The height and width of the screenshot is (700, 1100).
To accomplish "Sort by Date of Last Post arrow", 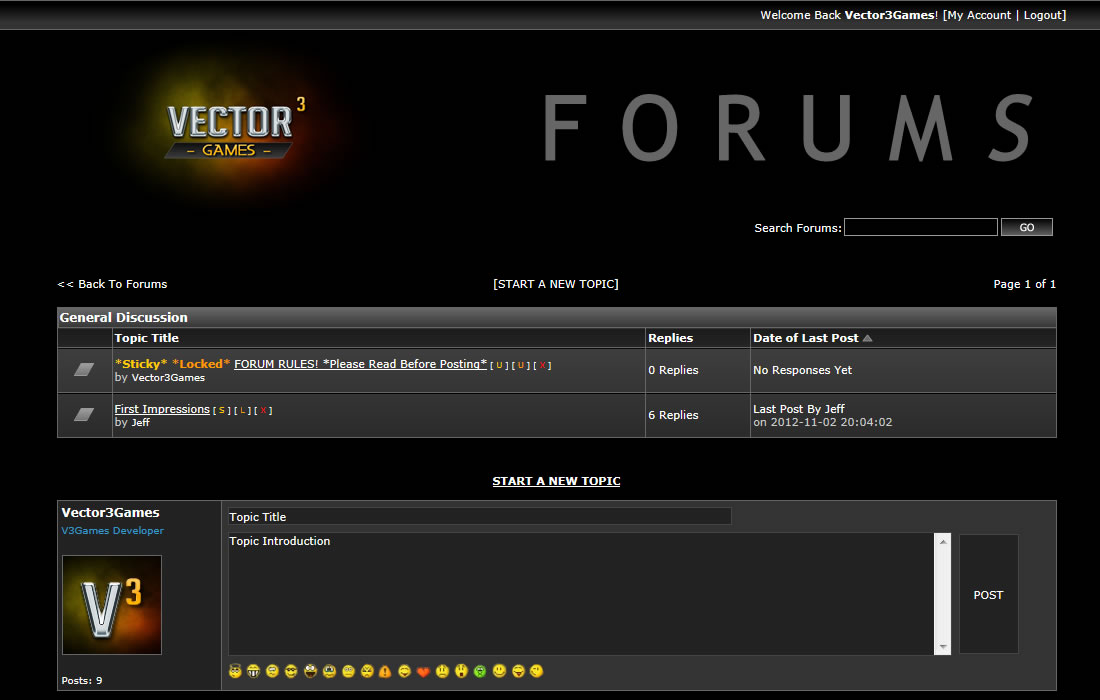I will point(867,339).
